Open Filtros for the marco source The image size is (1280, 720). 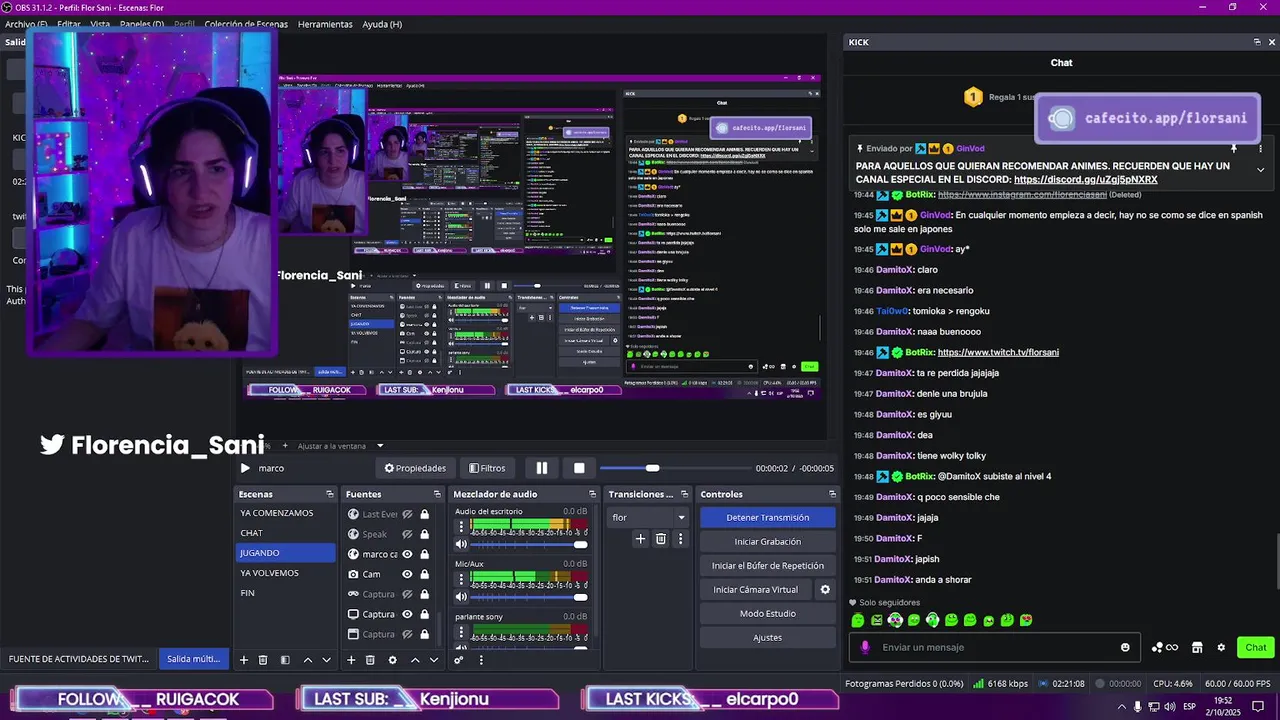(x=487, y=468)
